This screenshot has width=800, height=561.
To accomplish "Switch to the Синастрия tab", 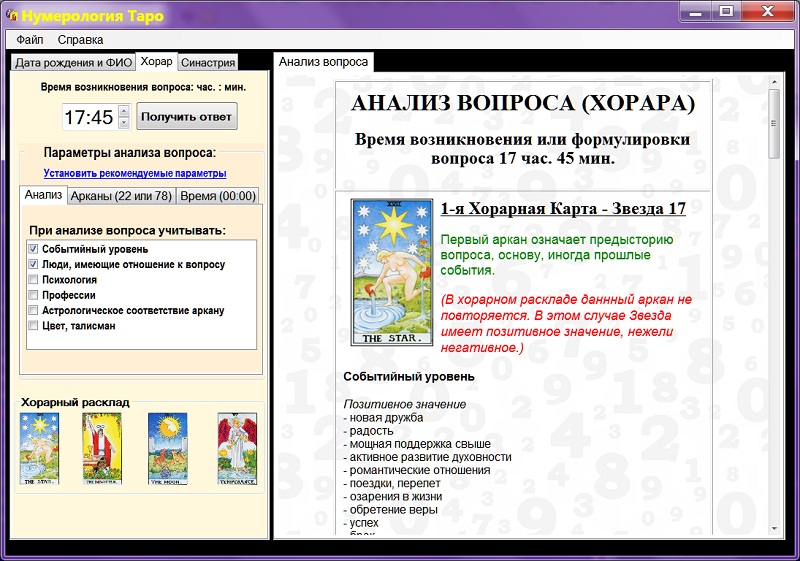I will [208, 63].
